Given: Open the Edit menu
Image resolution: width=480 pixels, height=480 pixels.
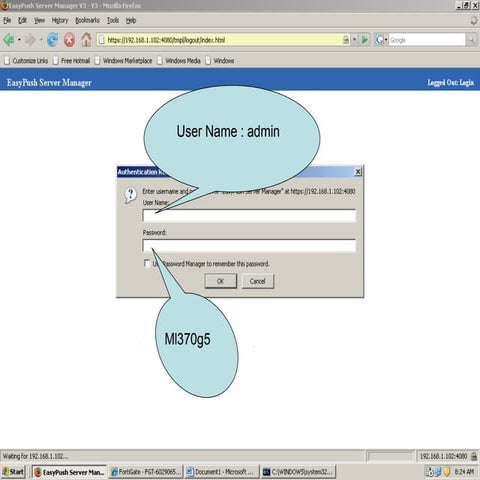Looking at the screenshot, I should coord(22,20).
